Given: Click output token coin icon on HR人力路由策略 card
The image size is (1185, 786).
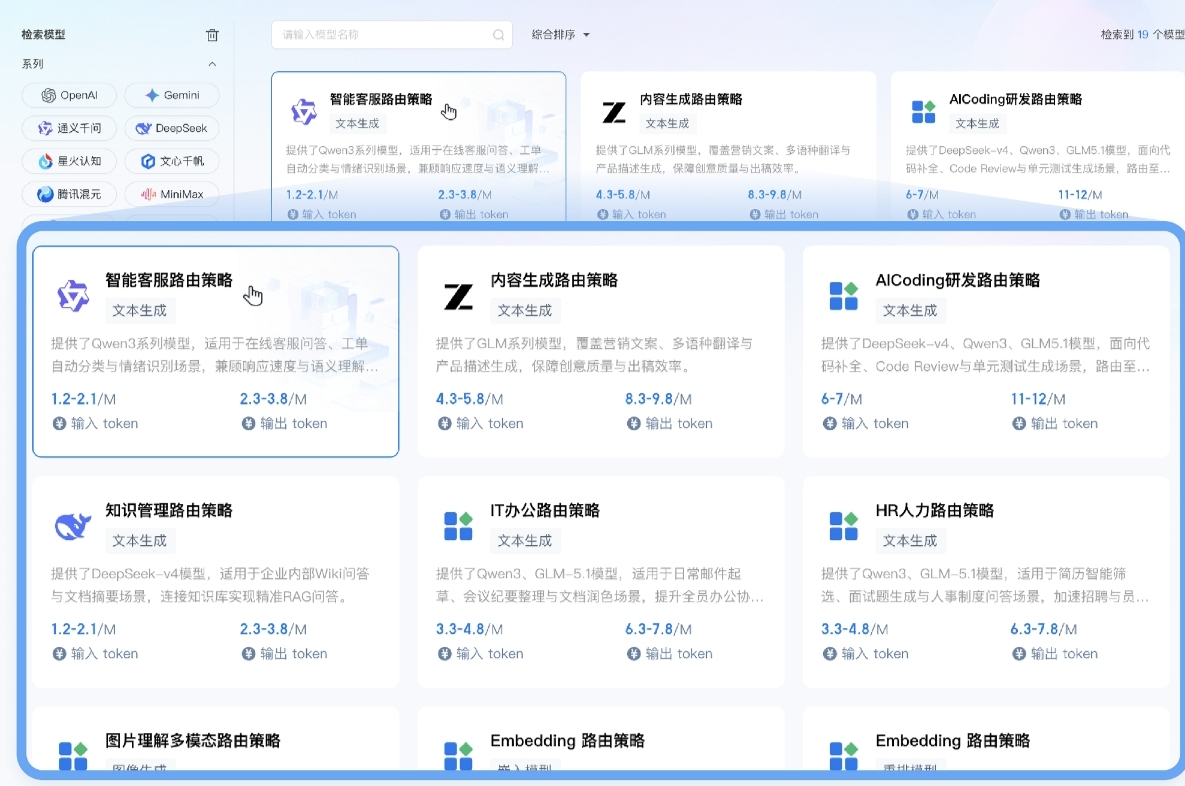Looking at the screenshot, I should tap(1019, 654).
